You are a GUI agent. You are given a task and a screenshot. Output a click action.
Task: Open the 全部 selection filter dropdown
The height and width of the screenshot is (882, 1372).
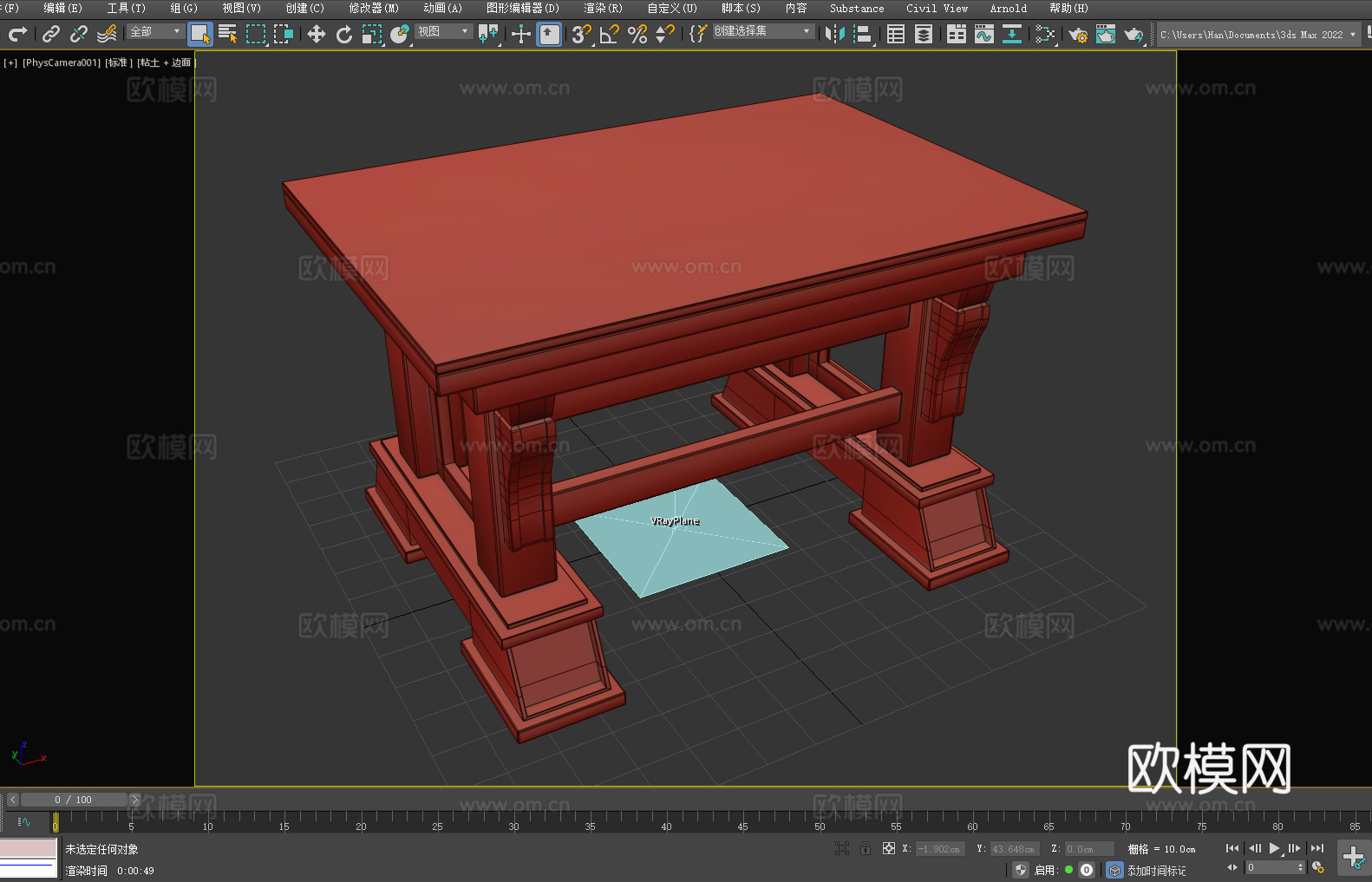155,32
